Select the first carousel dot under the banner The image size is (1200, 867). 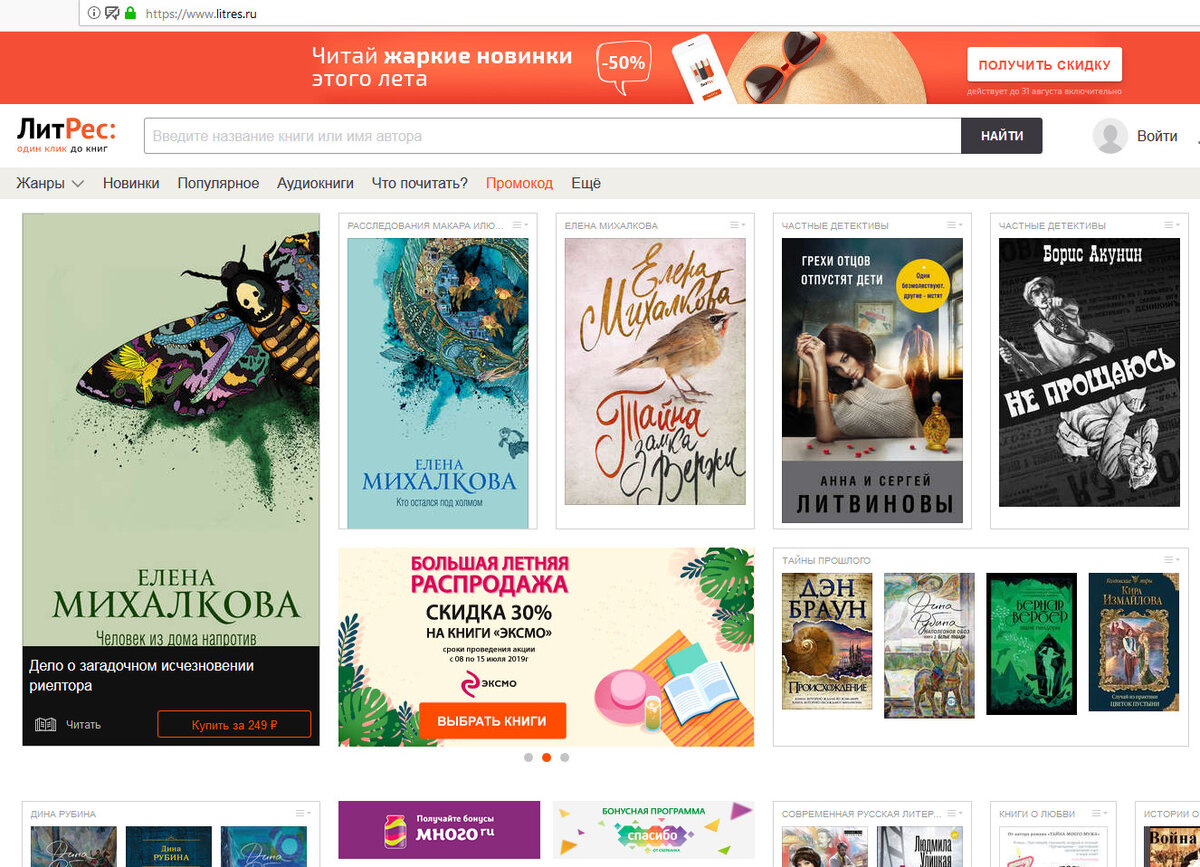coord(528,758)
